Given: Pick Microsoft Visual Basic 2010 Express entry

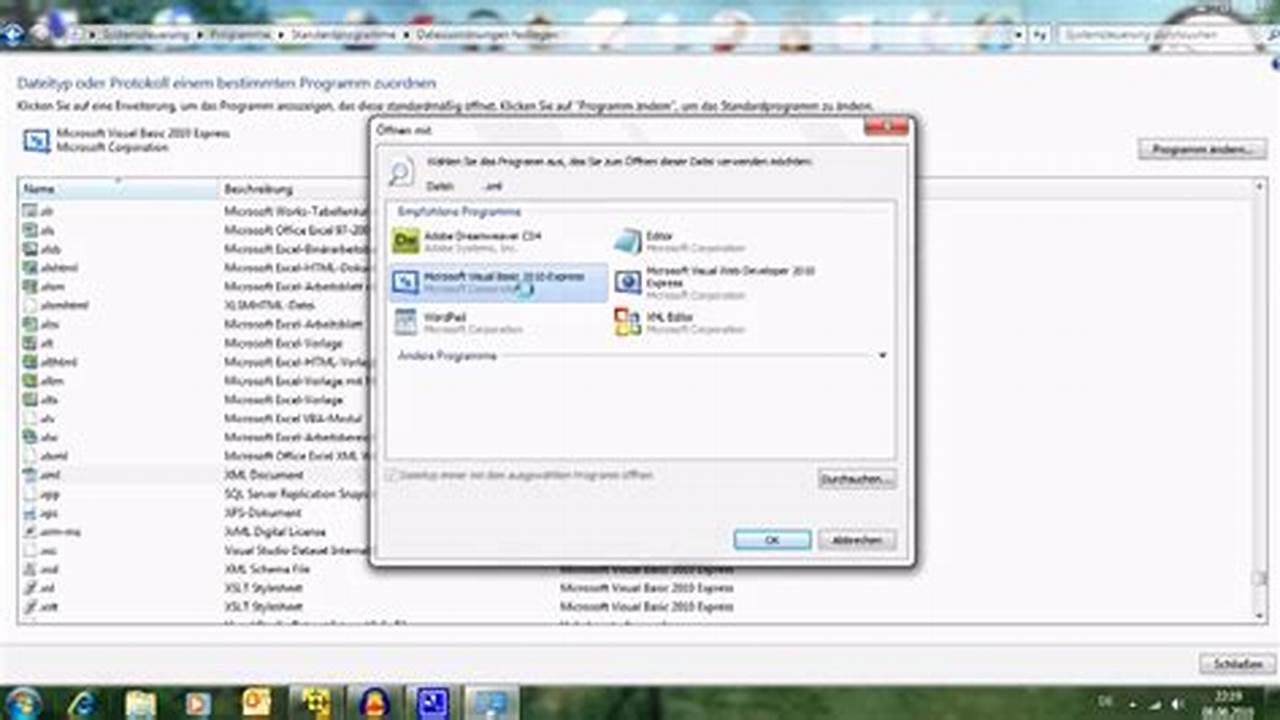Looking at the screenshot, I should (x=498, y=283).
